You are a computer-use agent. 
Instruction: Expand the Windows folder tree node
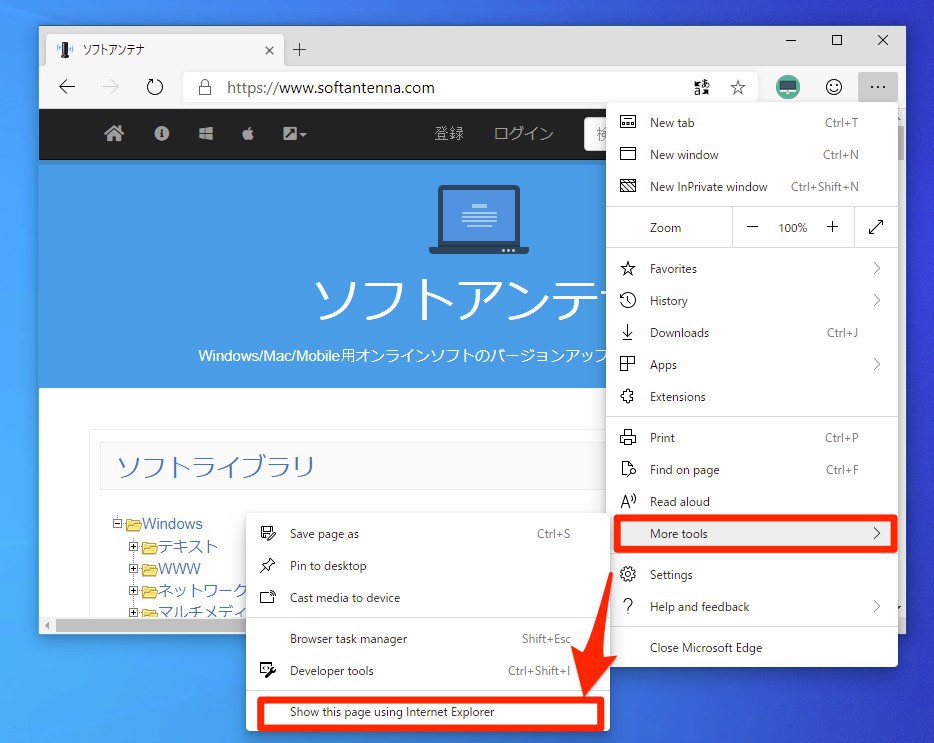tap(117, 523)
